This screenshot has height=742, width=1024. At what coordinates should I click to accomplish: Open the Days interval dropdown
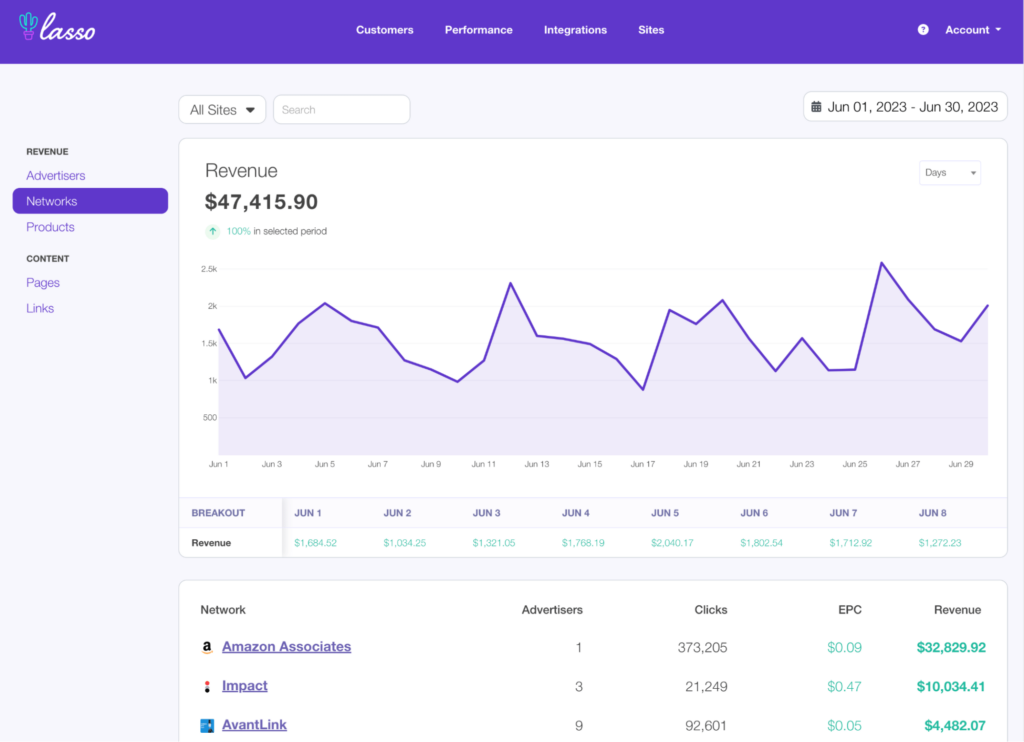949,173
